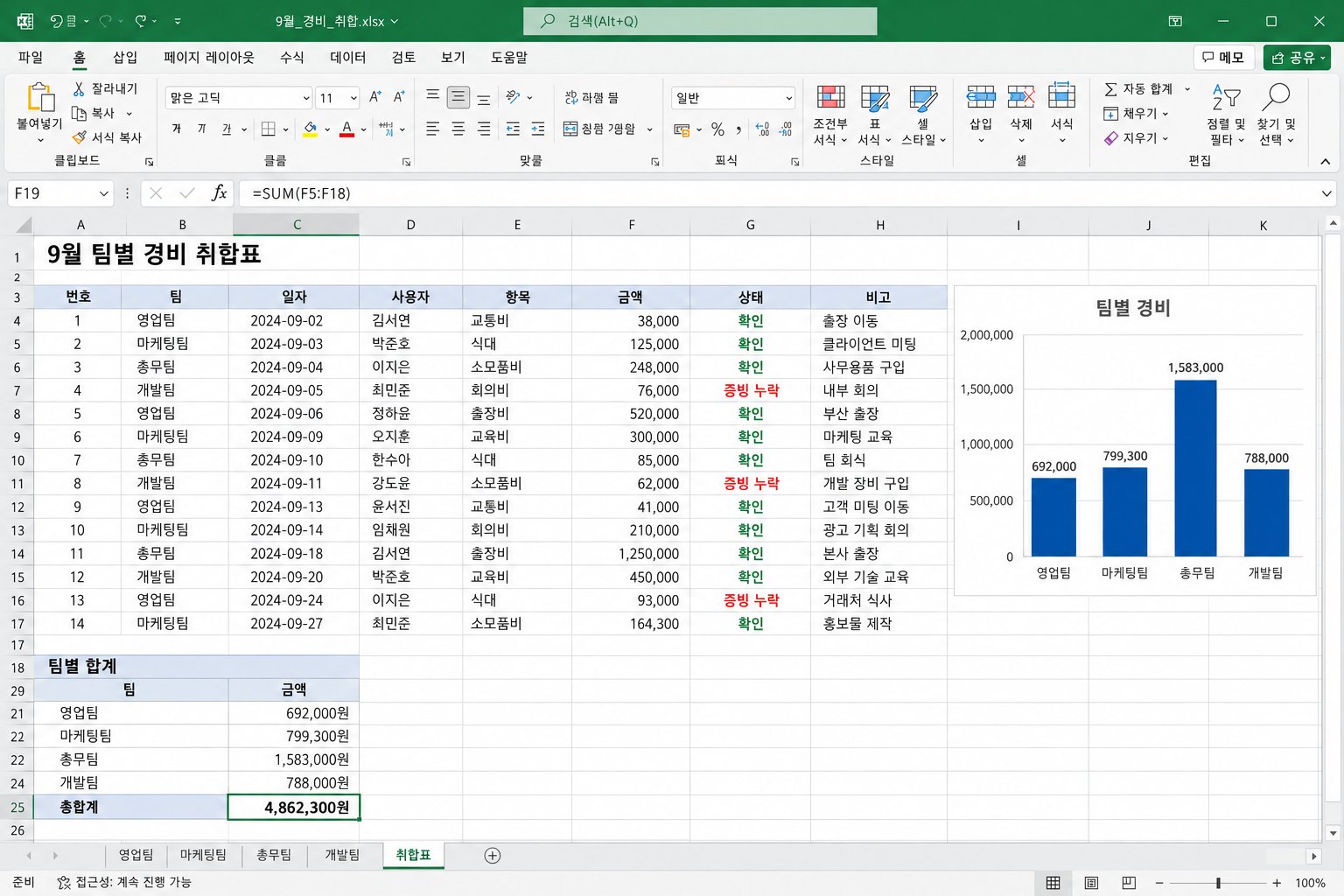Switch to Page Layout view in status bar
The width and height of the screenshot is (1344, 896).
1091,883
